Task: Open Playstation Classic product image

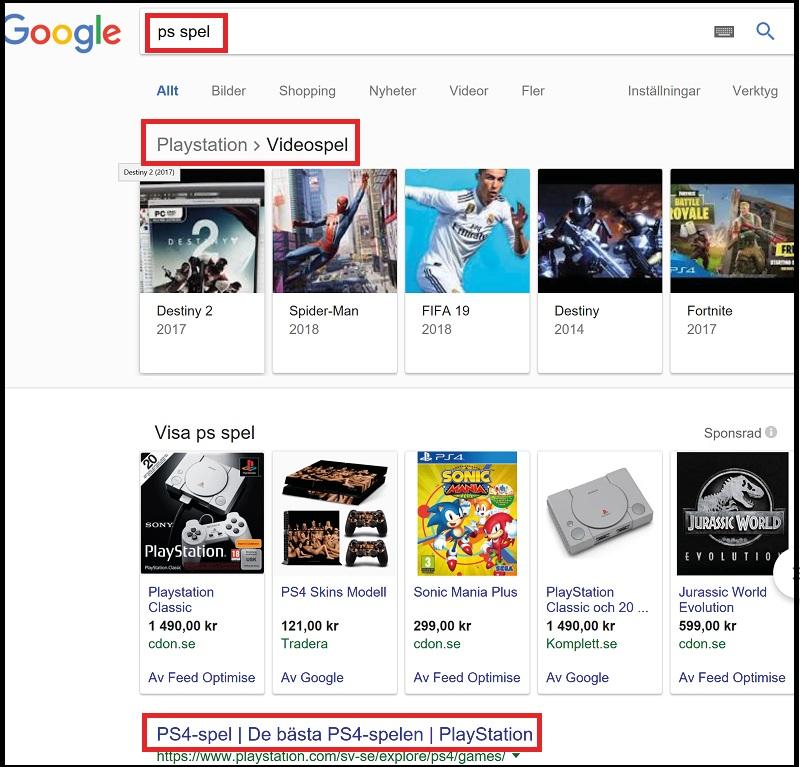Action: [x=202, y=513]
